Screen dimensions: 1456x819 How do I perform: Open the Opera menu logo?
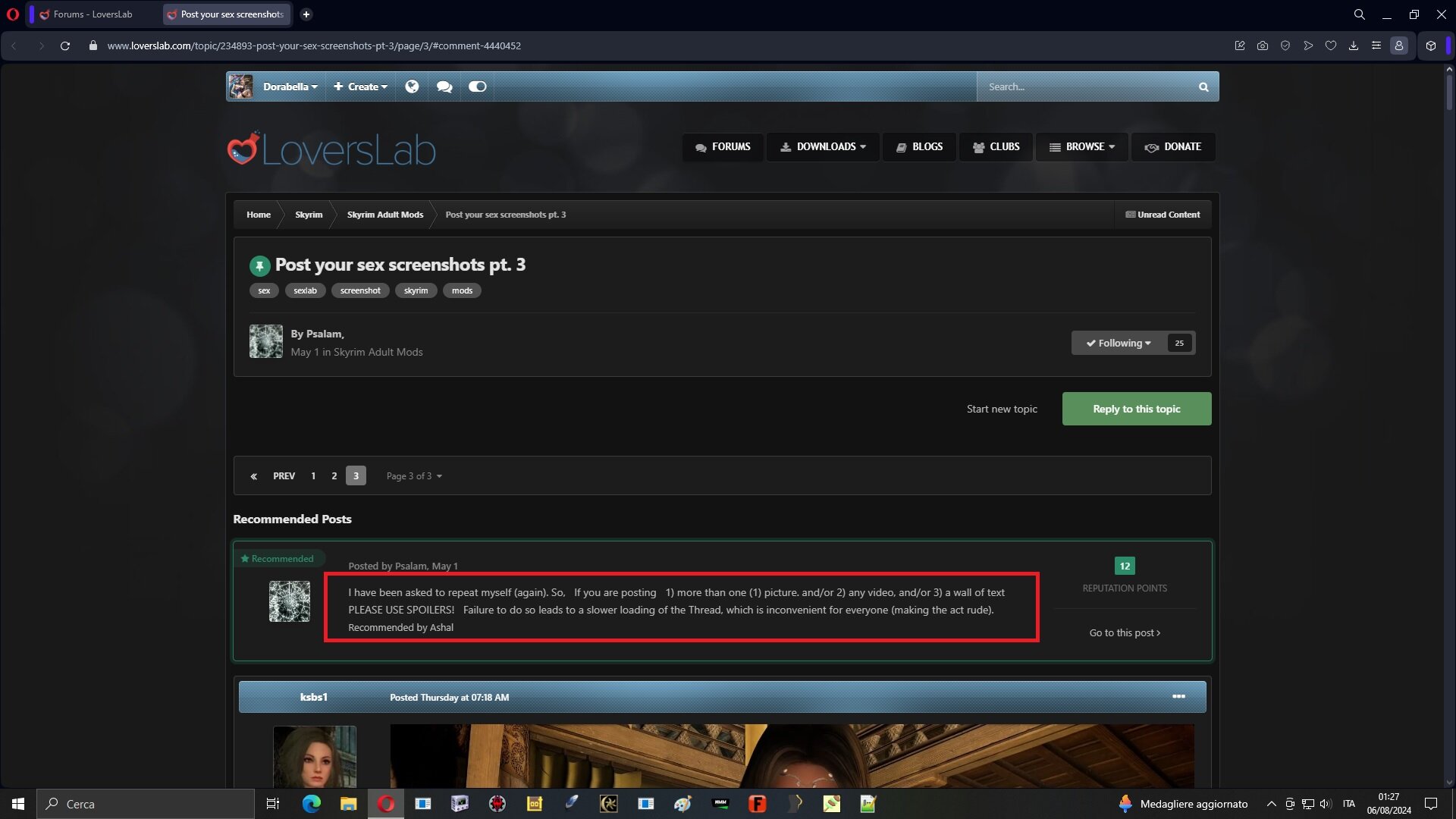(12, 14)
